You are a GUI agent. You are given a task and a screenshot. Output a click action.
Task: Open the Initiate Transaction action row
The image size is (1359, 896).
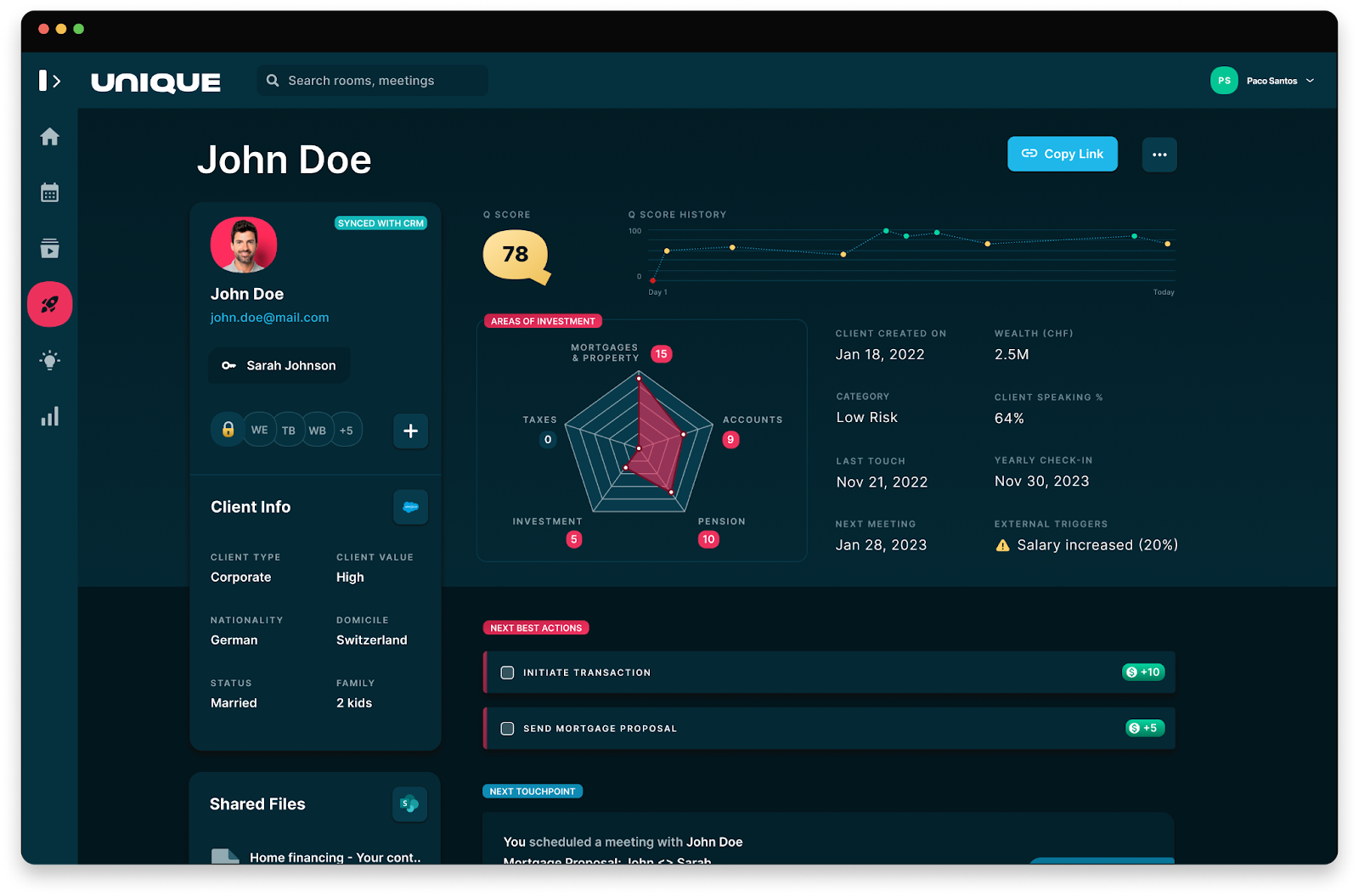[829, 673]
